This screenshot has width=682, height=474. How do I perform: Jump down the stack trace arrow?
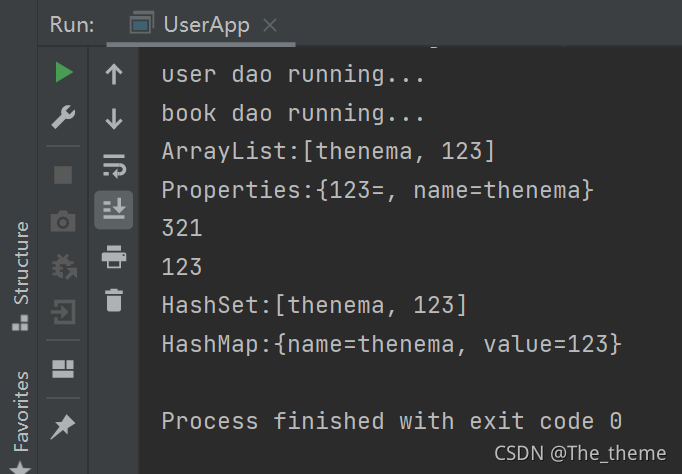(x=114, y=119)
